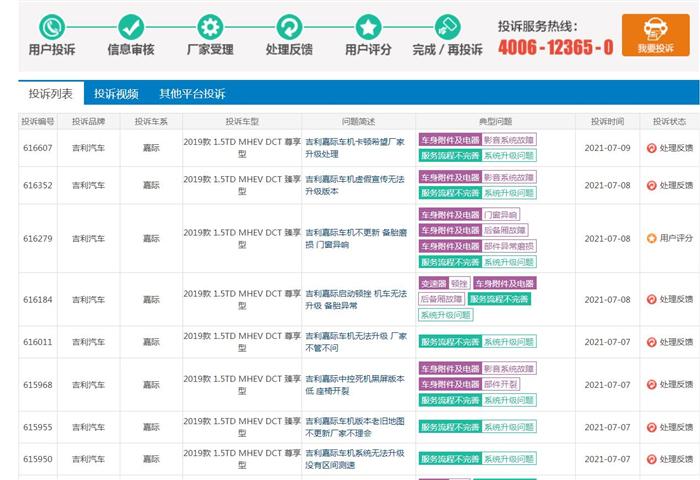The height and width of the screenshot is (480, 700).
Task: Click 嘉际 series in row 616352
Action: 151,185
